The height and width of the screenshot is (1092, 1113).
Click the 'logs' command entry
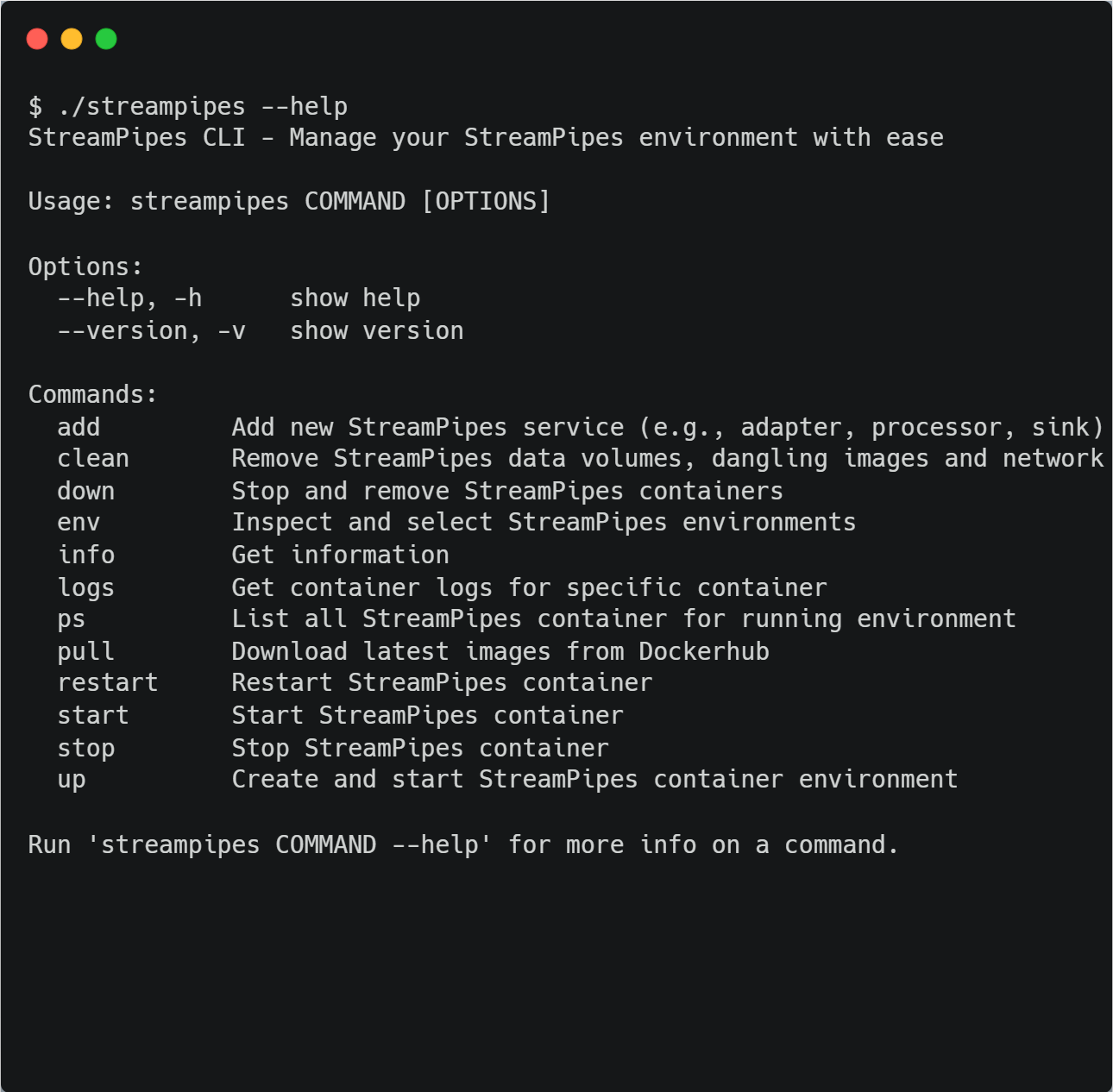tap(86, 588)
